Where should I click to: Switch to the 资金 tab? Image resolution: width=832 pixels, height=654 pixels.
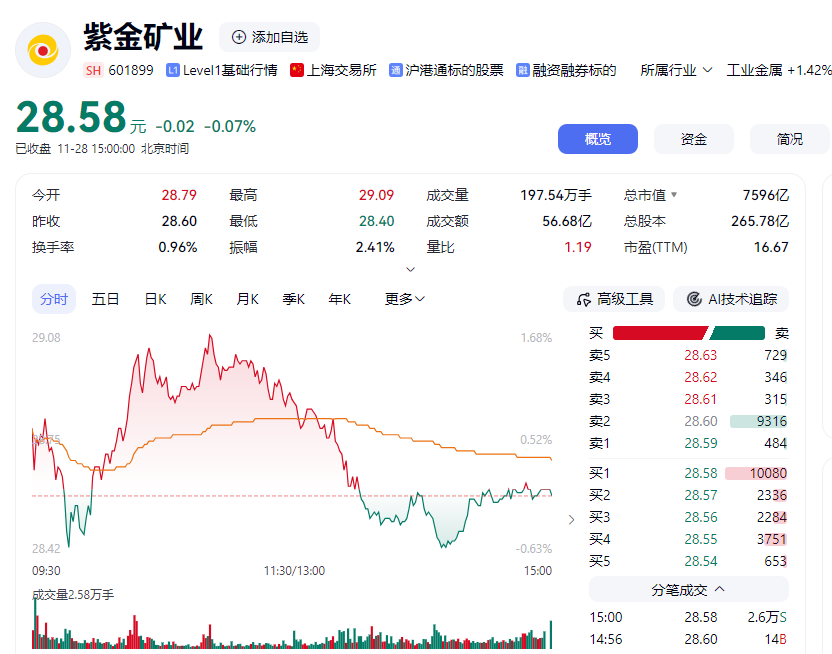[x=693, y=139]
